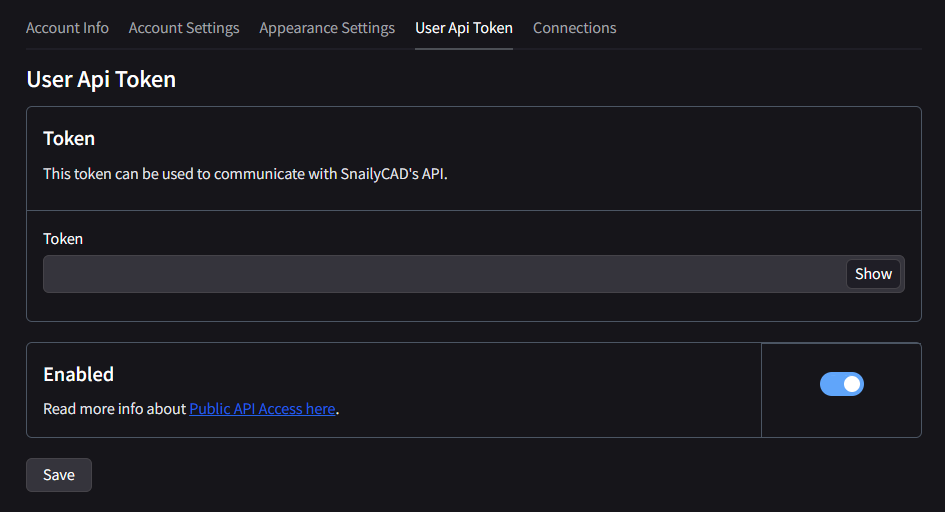Open the Connections tab

point(574,28)
